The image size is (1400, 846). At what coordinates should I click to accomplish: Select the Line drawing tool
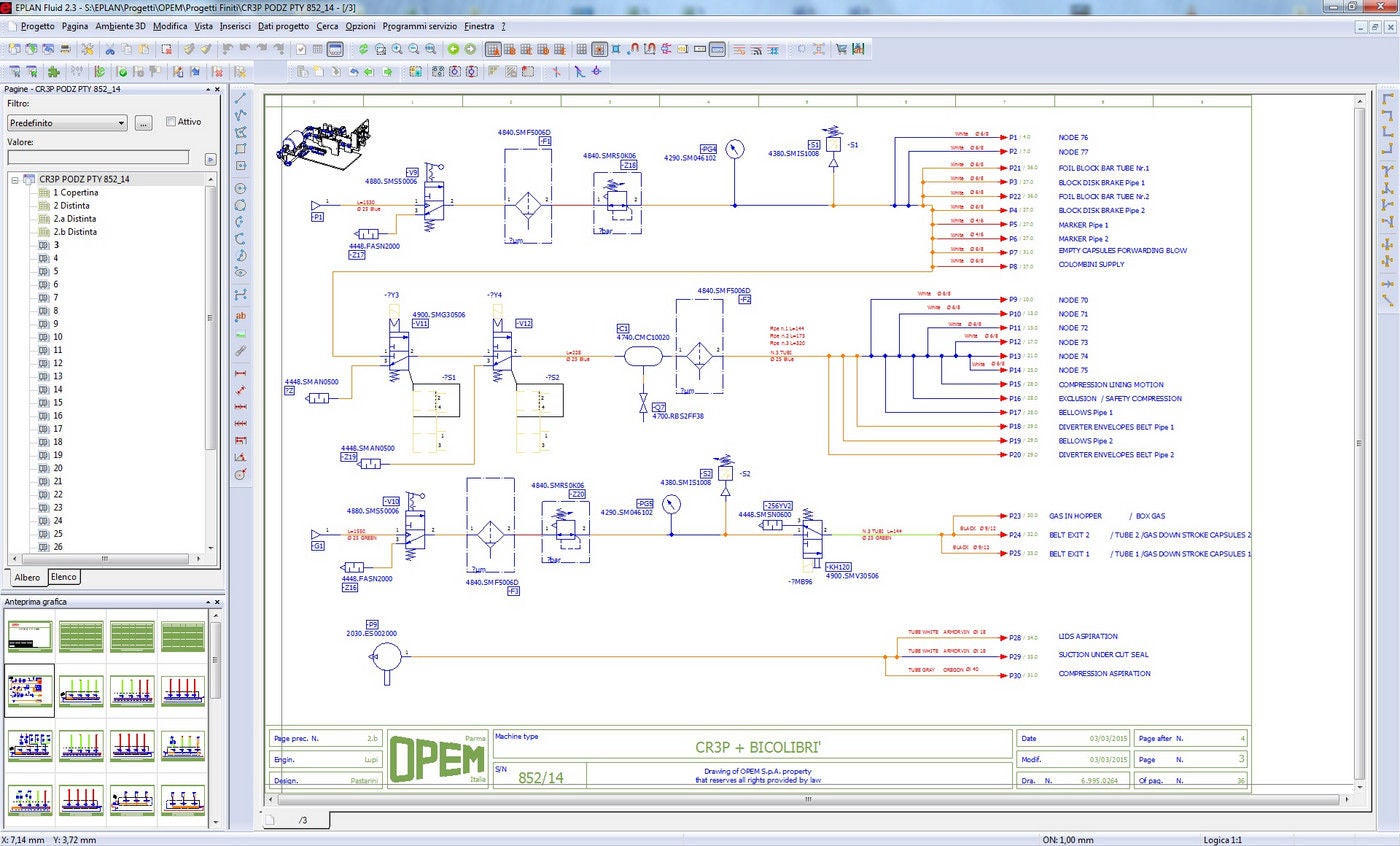[x=239, y=100]
